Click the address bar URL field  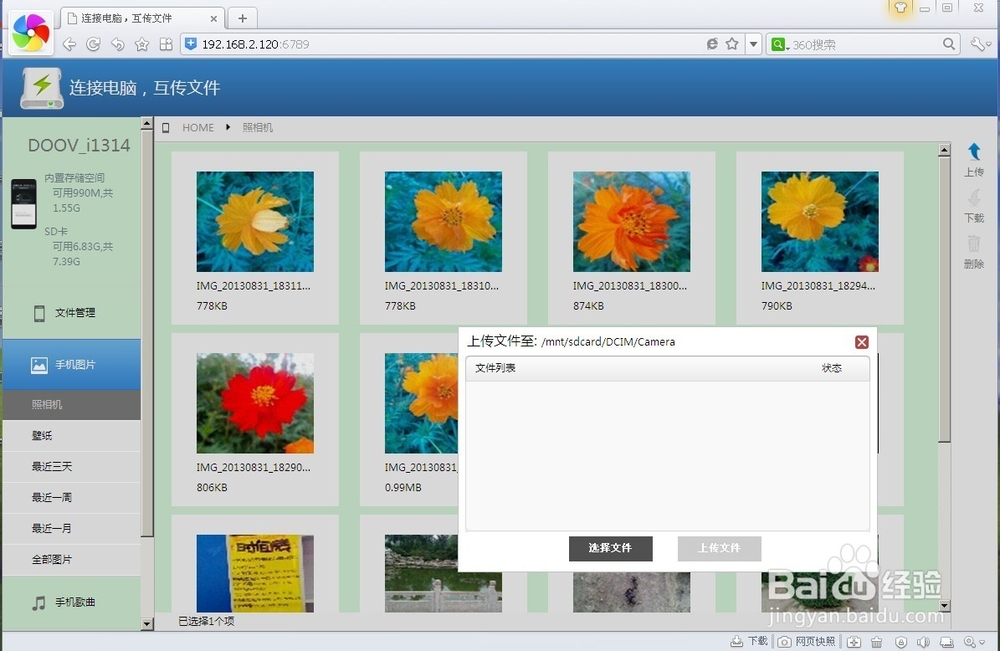[x=446, y=44]
